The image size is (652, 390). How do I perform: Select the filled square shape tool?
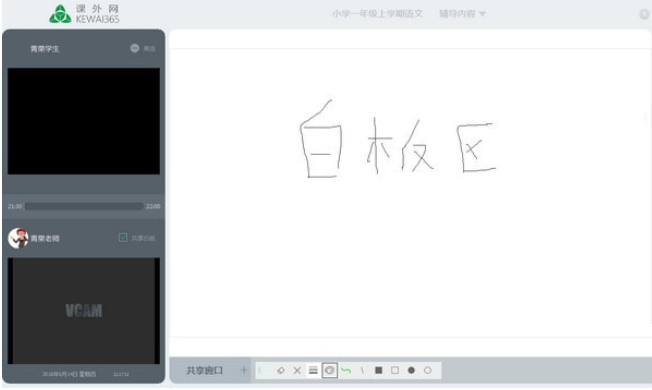378,370
